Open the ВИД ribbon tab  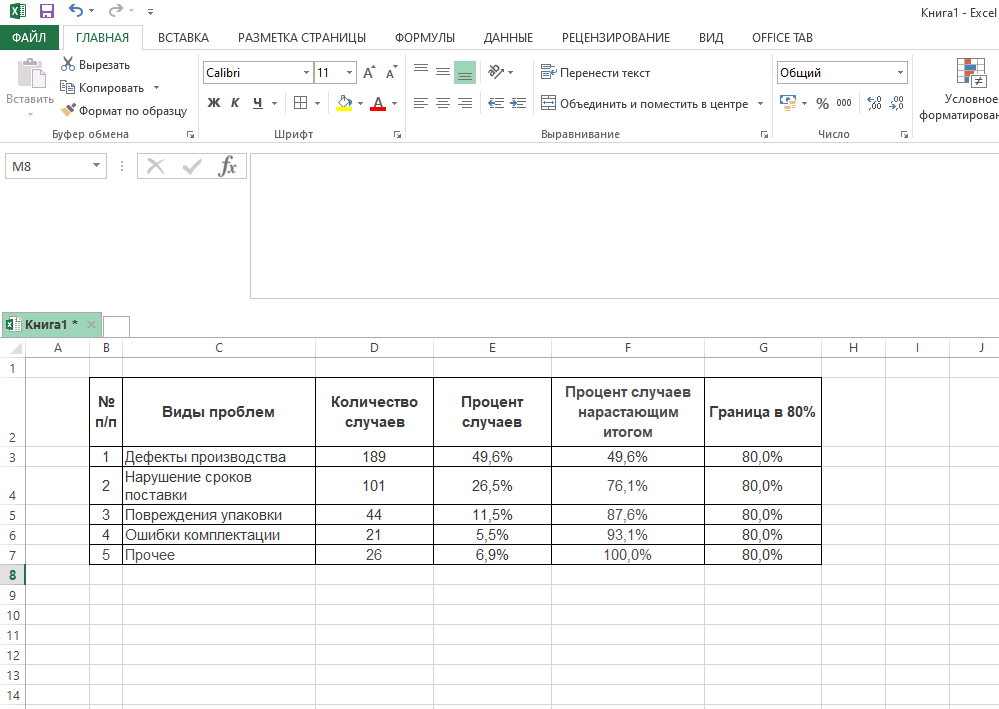tap(711, 38)
